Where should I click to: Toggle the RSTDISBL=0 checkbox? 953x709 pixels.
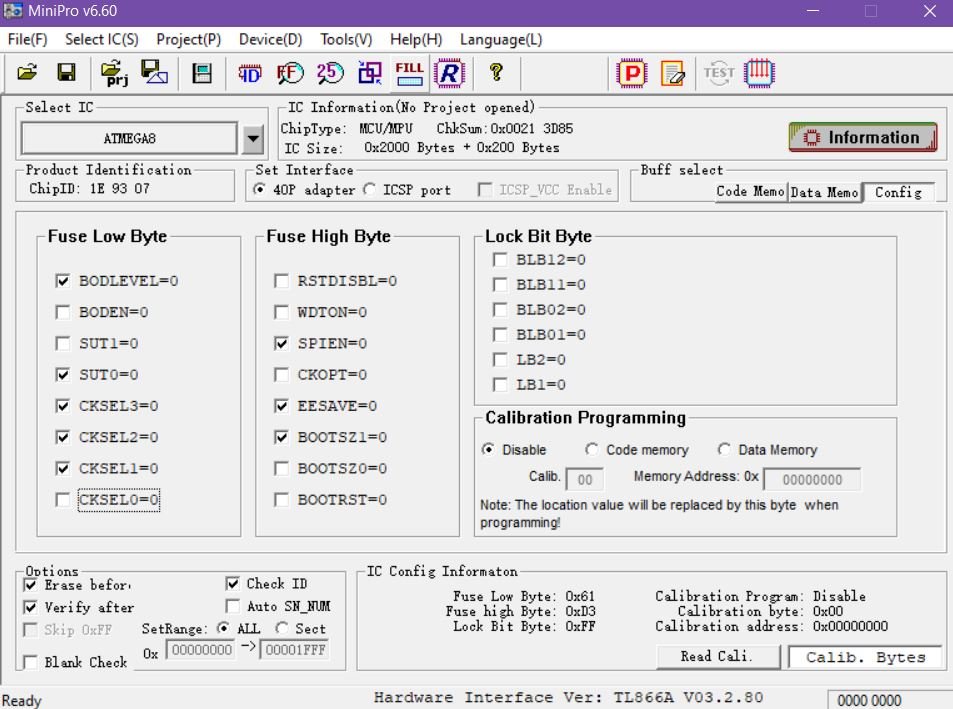[281, 281]
